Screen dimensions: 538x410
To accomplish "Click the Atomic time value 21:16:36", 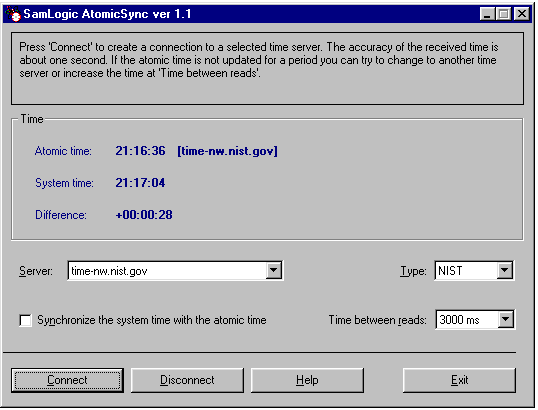I will tap(140, 151).
